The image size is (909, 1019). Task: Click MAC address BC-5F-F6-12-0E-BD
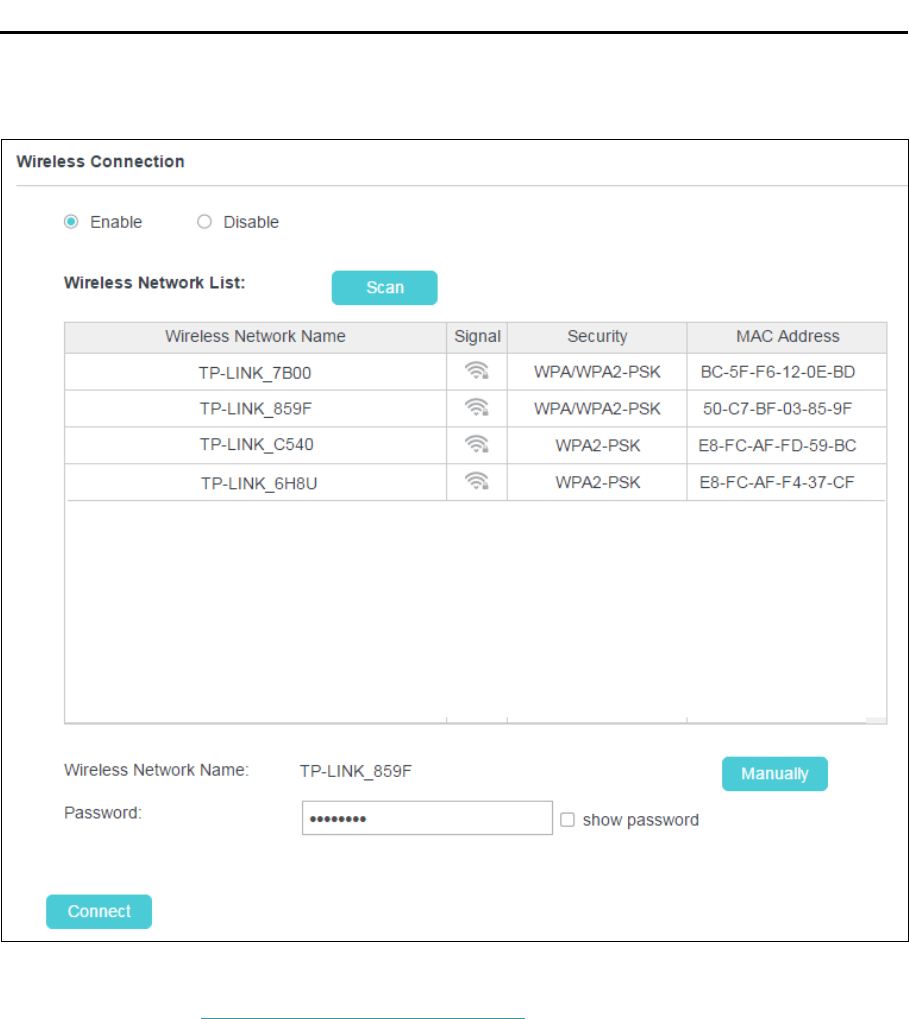778,372
